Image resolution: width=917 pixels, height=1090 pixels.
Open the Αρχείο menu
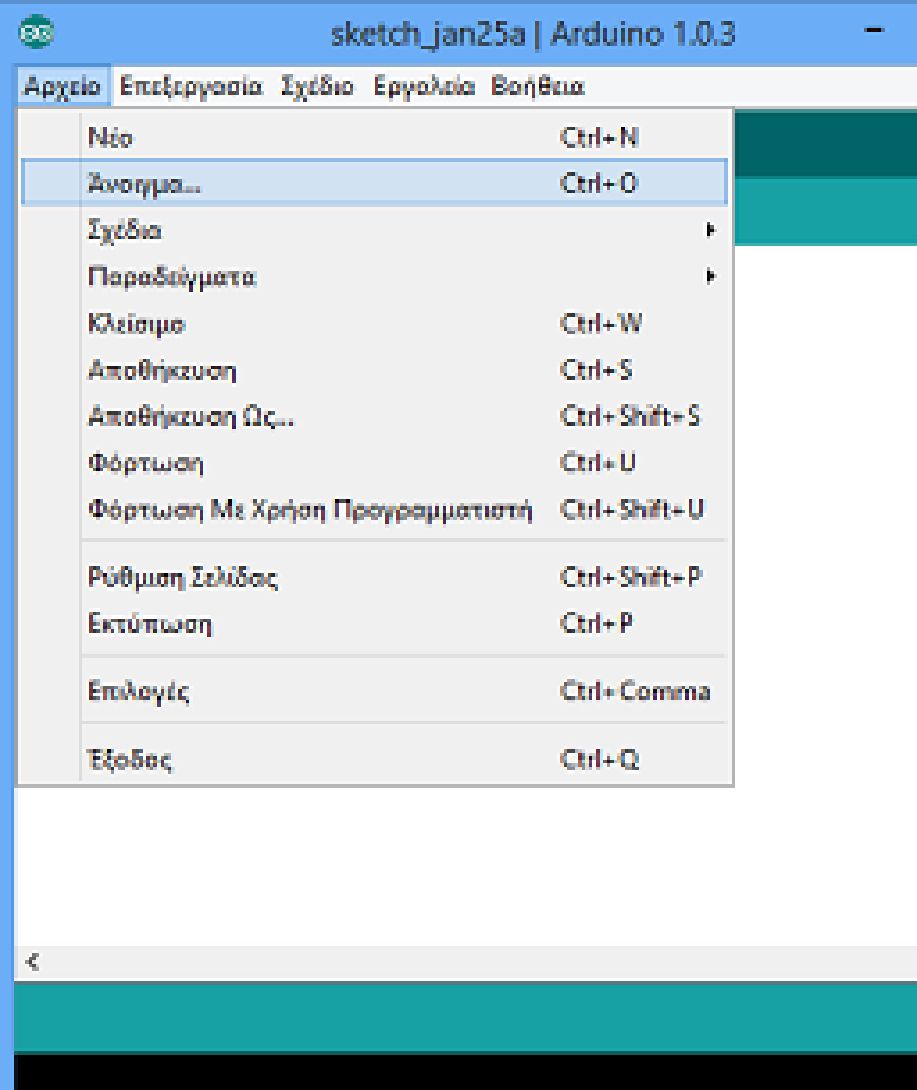pyautogui.click(x=63, y=86)
